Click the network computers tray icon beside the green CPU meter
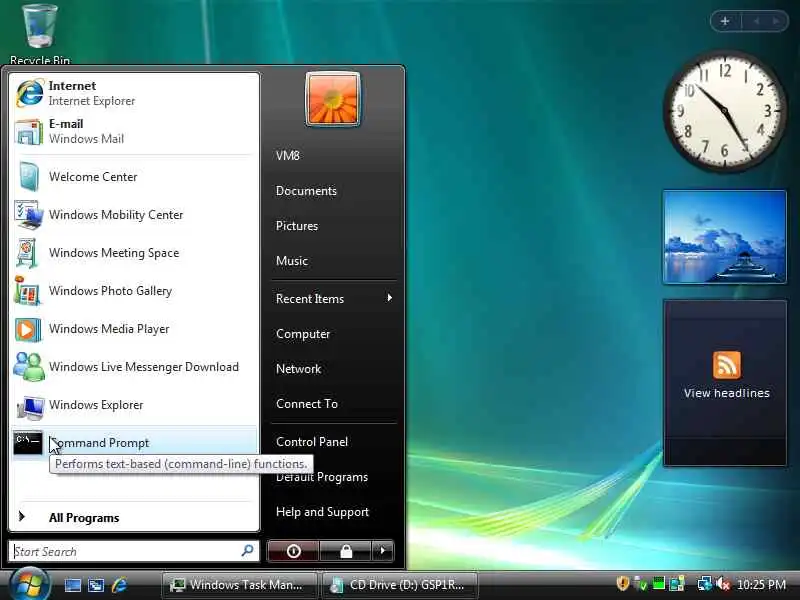800x600 pixels. pyautogui.click(x=677, y=583)
